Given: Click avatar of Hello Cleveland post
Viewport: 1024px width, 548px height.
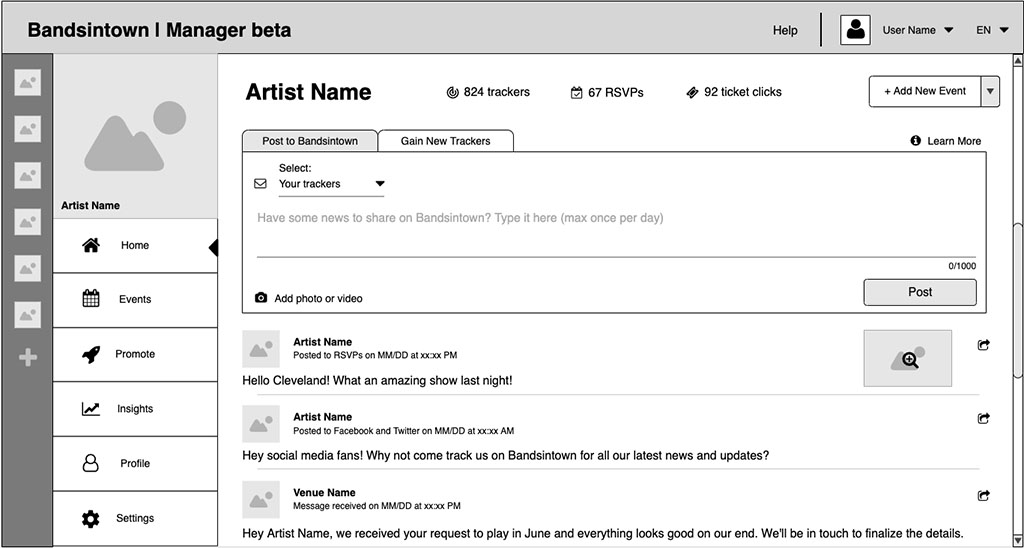Looking at the screenshot, I should pyautogui.click(x=261, y=349).
